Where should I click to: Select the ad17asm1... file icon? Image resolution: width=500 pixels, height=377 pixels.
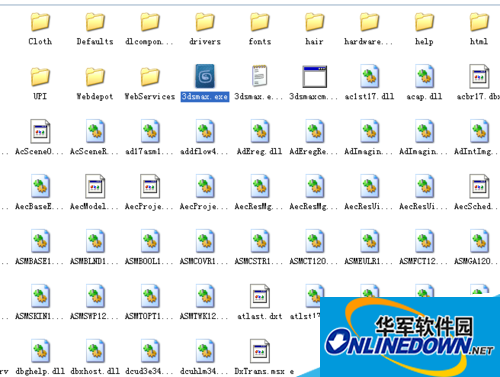click(150, 131)
